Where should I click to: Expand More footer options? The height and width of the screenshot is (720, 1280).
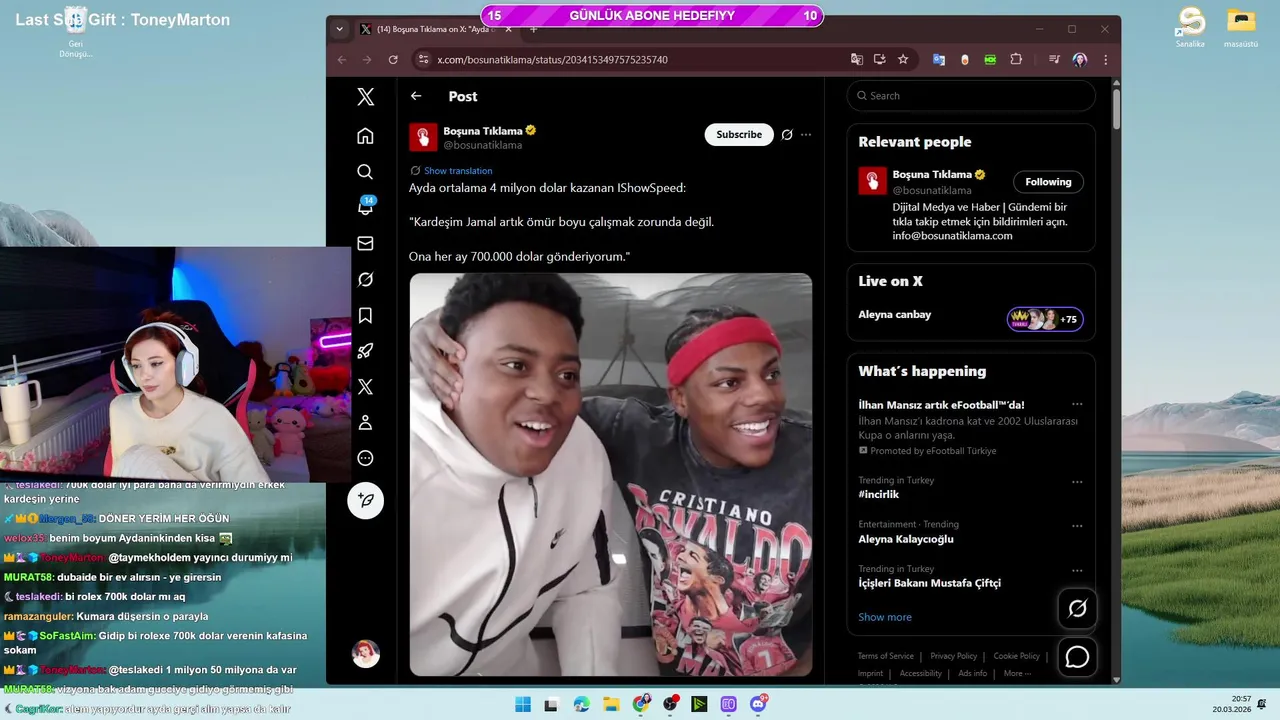(x=1017, y=673)
